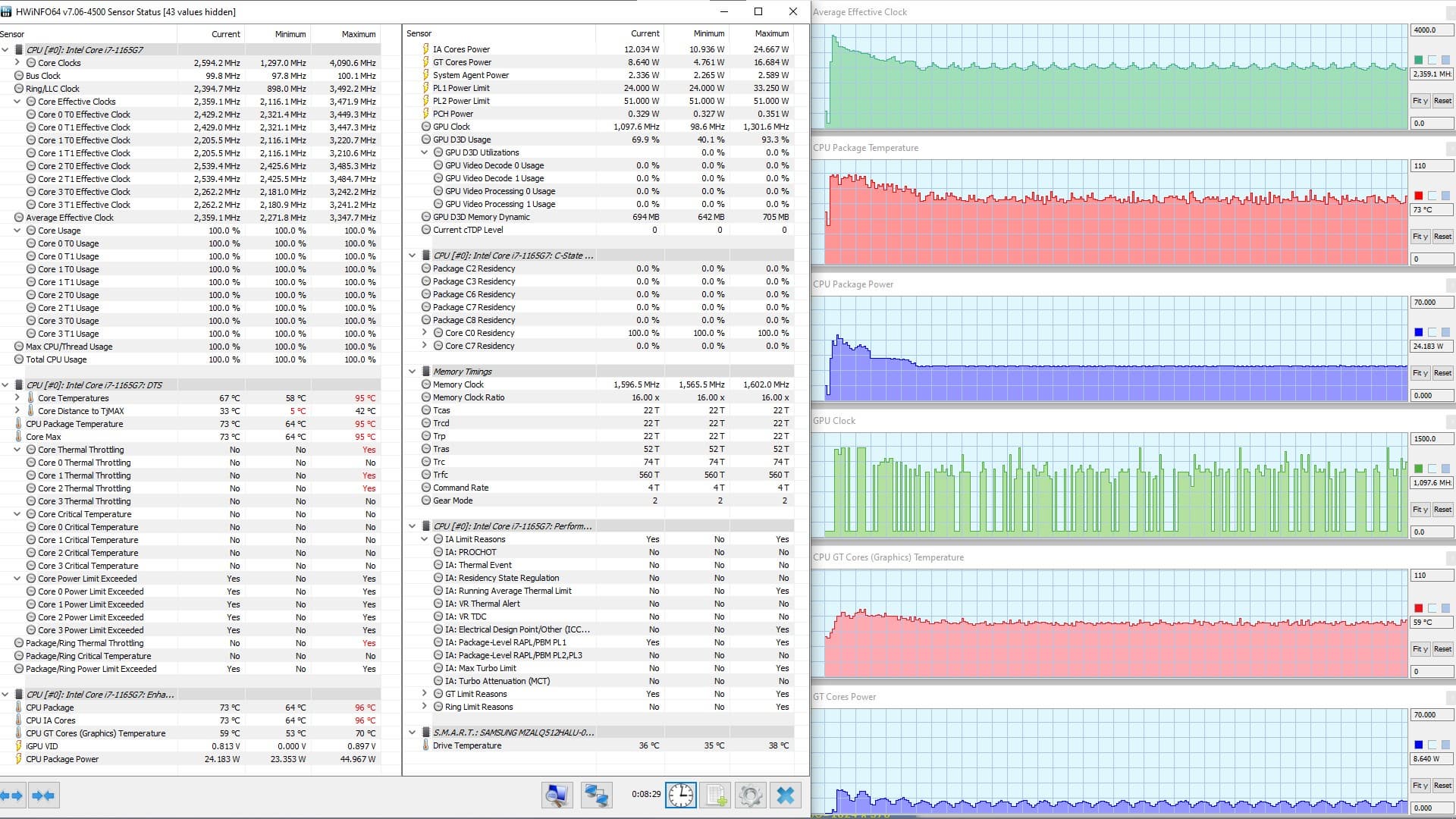1456x819 pixels.
Task: Click red swatch of CPU Package Temperature graph
Action: tap(1418, 196)
